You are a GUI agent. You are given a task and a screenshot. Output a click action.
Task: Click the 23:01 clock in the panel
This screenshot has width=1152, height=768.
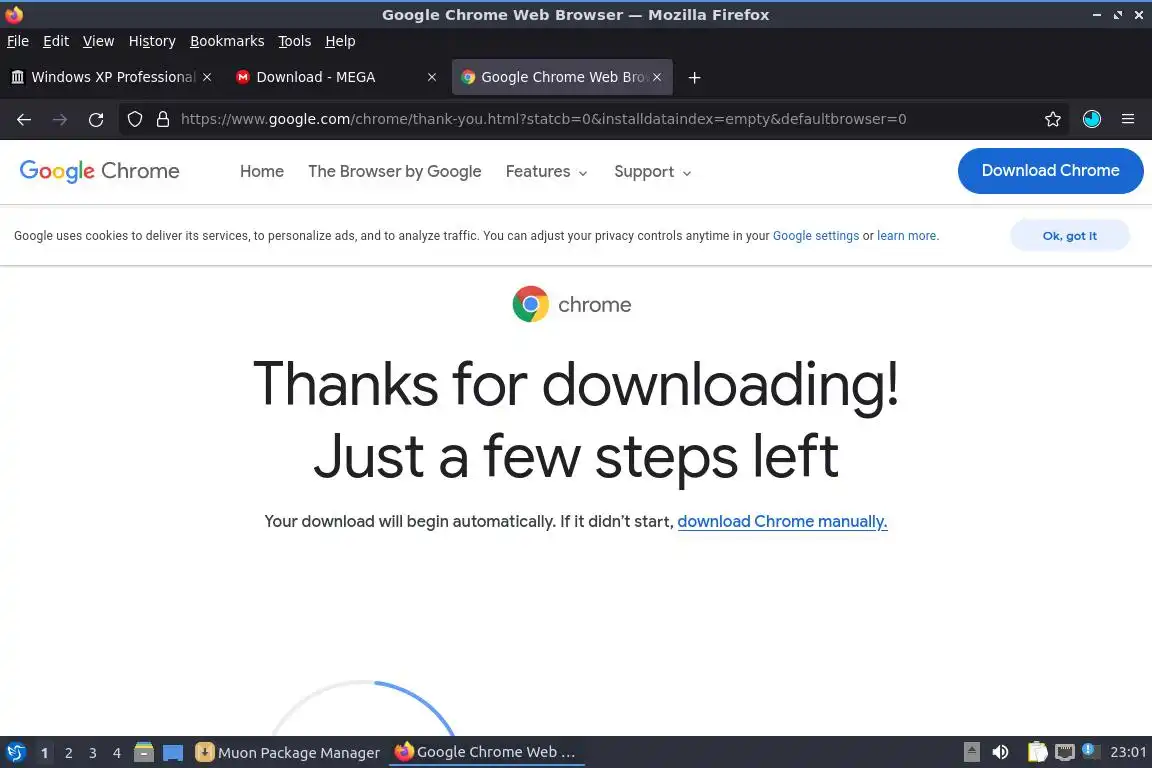pyautogui.click(x=1128, y=752)
